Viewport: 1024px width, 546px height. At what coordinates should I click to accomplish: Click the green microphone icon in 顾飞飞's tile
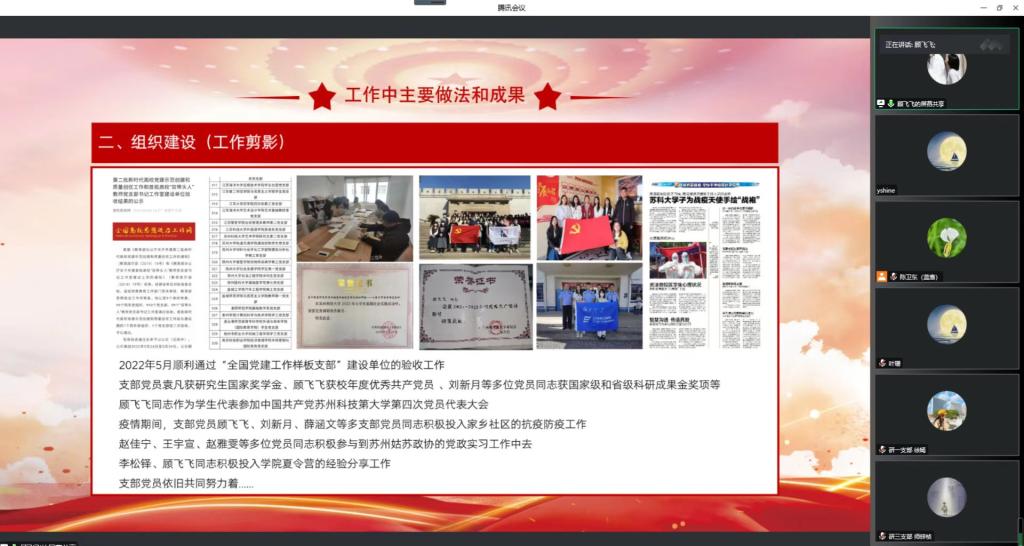[x=891, y=103]
